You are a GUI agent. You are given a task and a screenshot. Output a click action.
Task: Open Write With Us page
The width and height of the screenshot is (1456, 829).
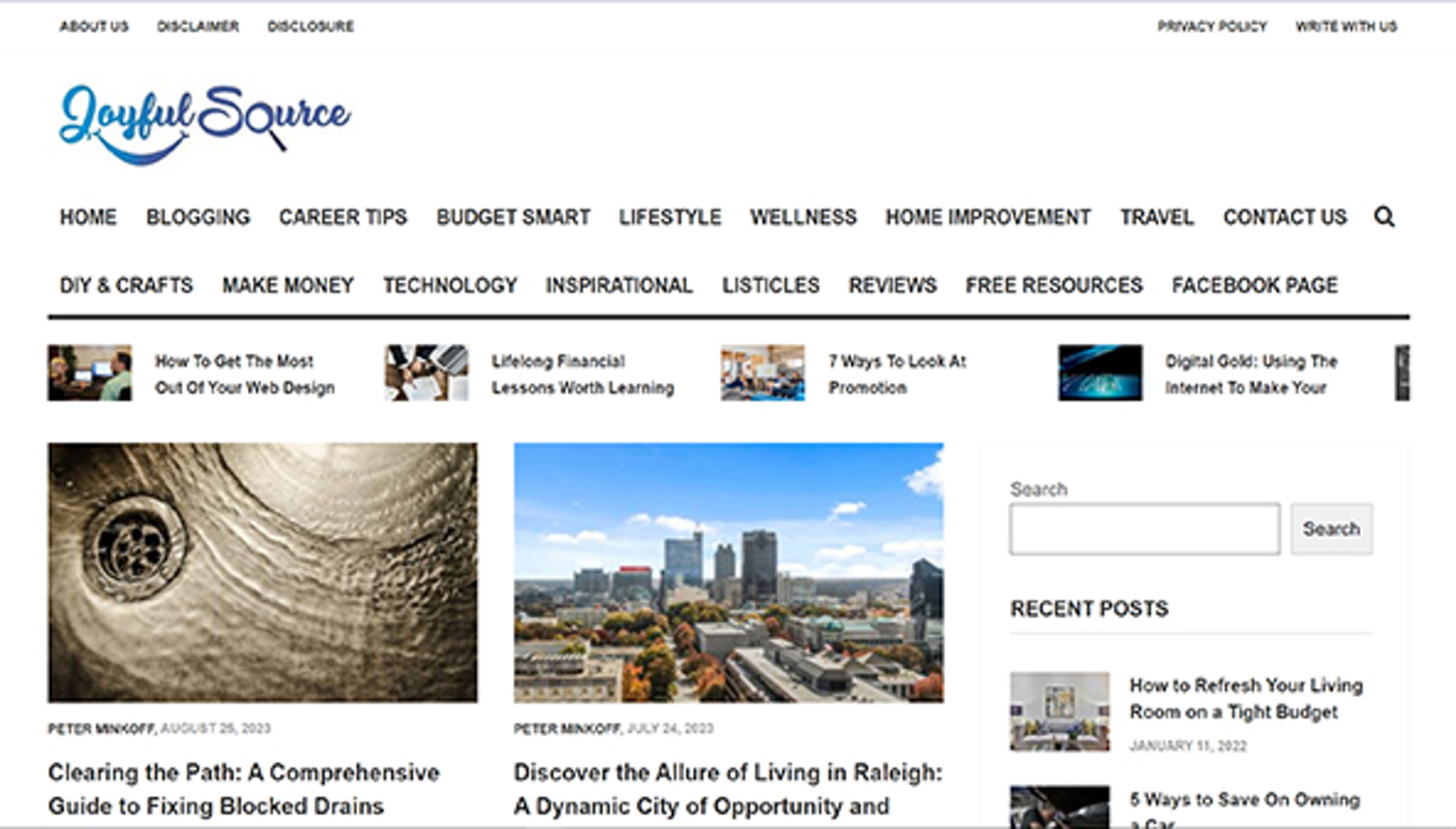(1346, 27)
